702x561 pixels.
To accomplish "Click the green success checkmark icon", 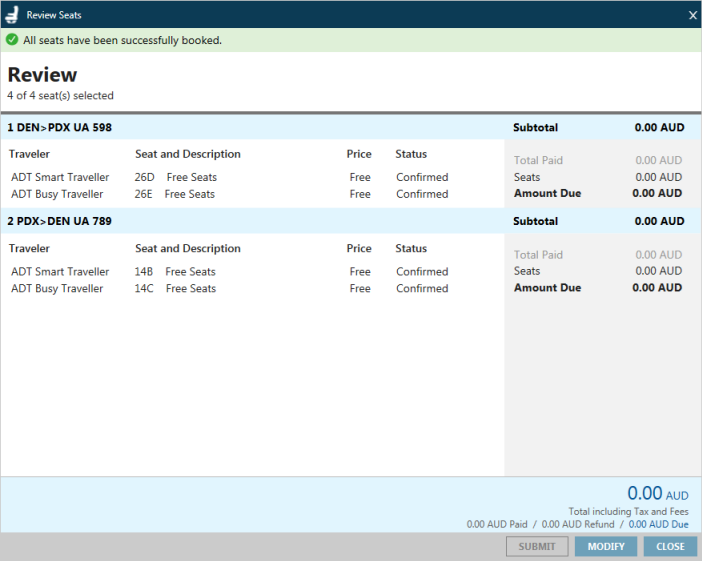I will pos(12,40).
